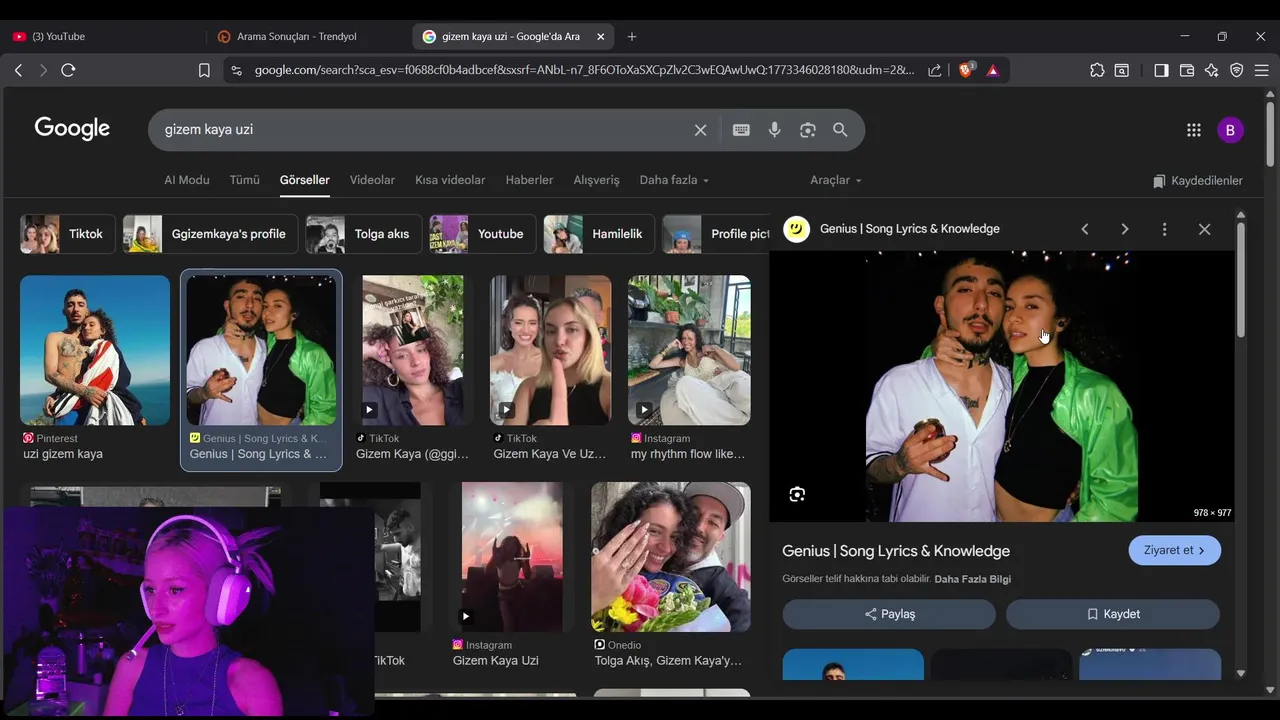Bookmark this page via the bookmark icon
This screenshot has height=720, width=1280.
coord(204,70)
